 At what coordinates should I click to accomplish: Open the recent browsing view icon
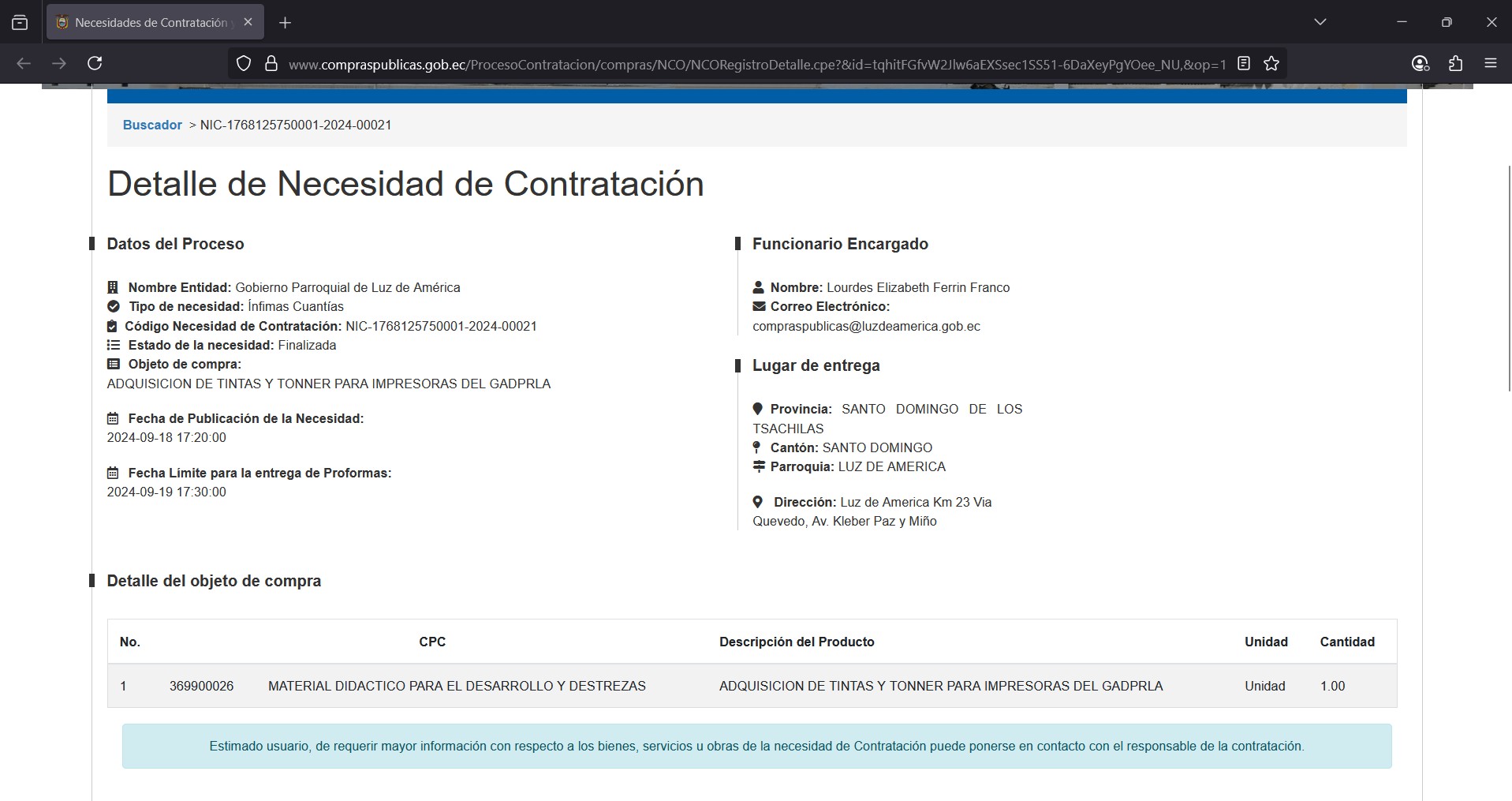click(x=20, y=23)
